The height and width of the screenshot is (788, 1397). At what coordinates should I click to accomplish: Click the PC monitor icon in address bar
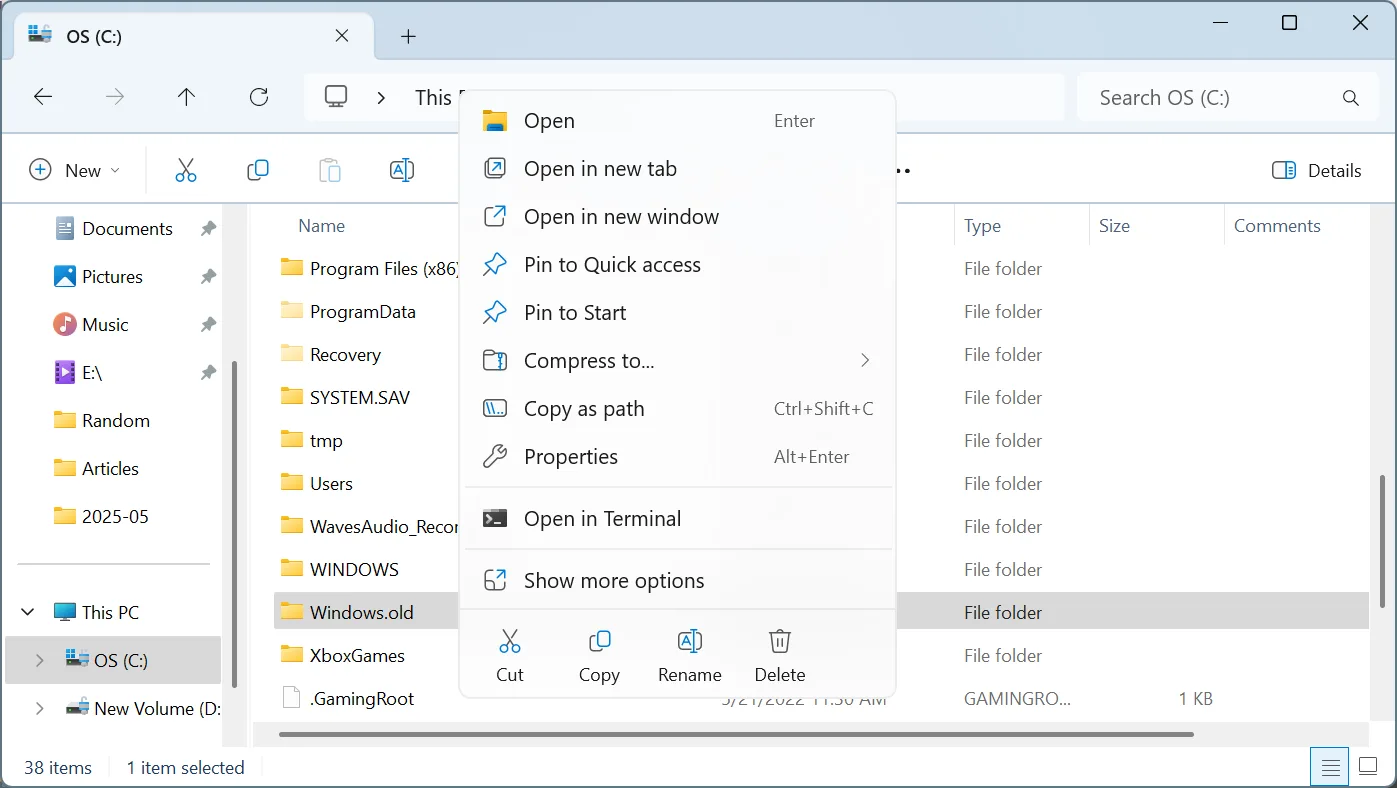click(336, 97)
